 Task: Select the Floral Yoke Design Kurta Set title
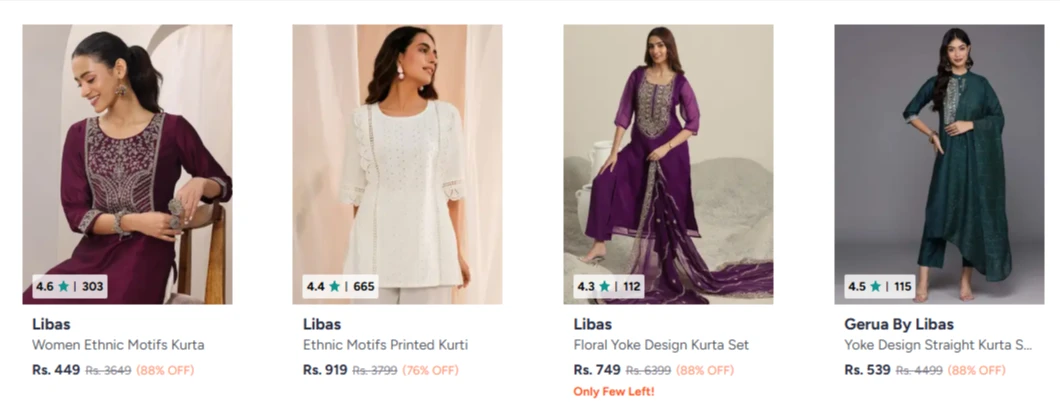pyautogui.click(x=661, y=345)
